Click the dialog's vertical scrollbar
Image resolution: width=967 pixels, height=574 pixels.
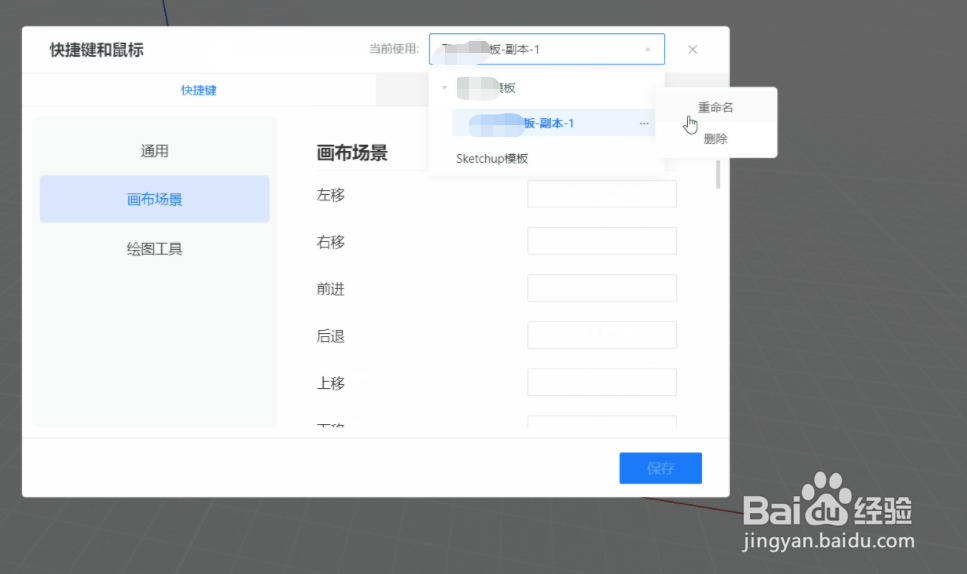coord(718,174)
